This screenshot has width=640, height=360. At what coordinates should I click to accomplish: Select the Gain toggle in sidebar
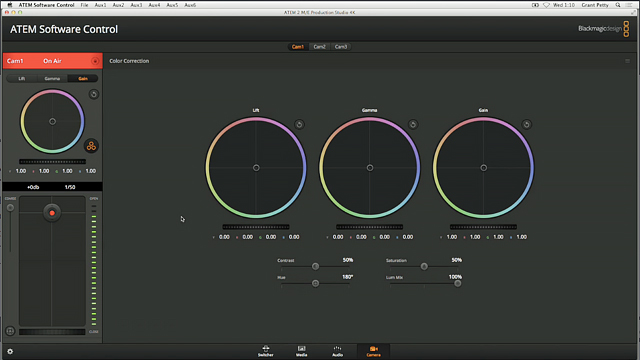[83, 78]
